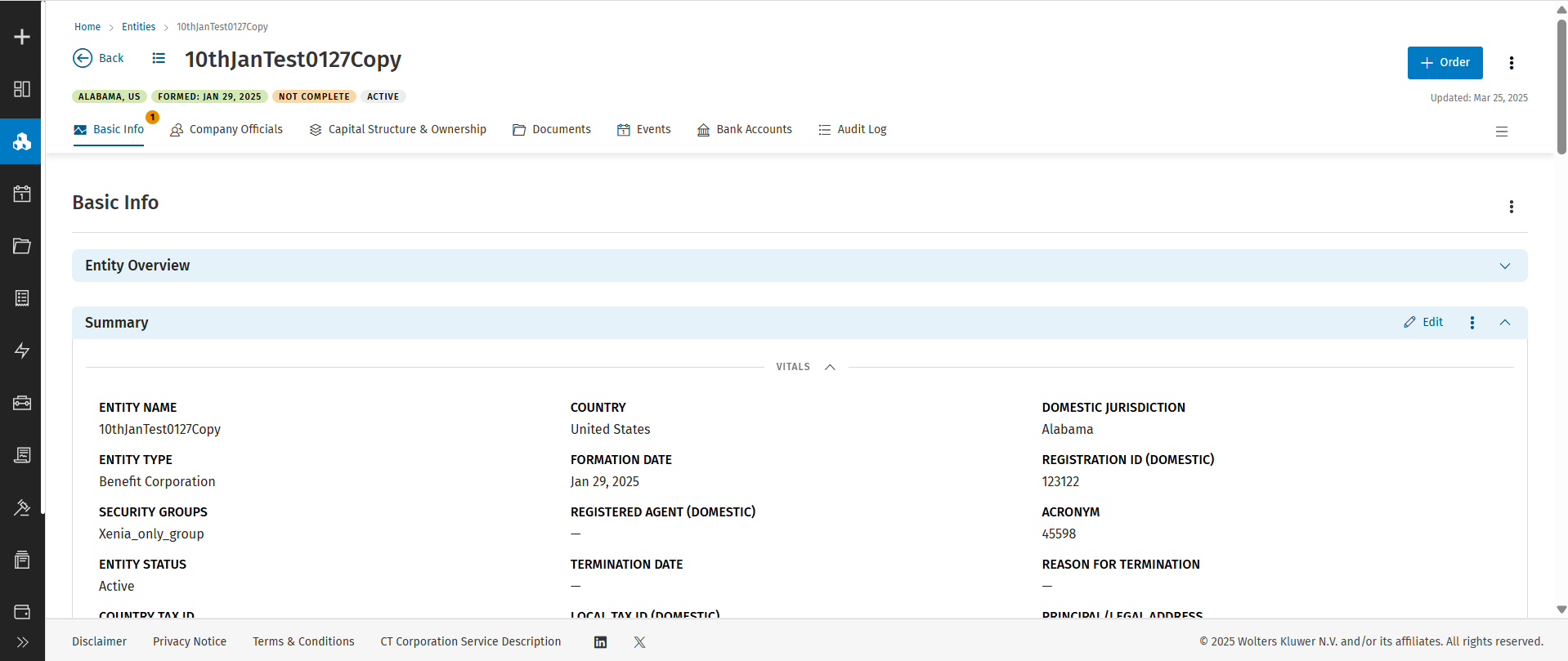Click the gavel icon in left sidebar
The height and width of the screenshot is (661, 1568).
pyautogui.click(x=22, y=507)
